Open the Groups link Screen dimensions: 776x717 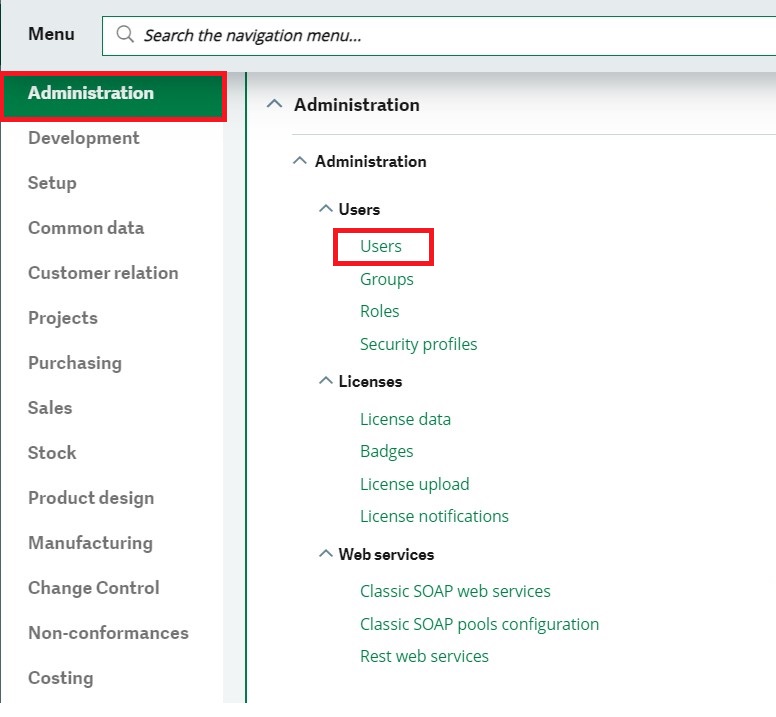[x=387, y=279]
